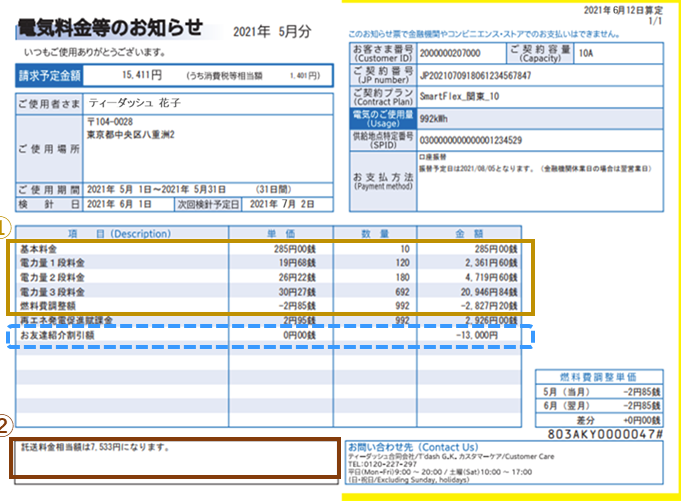Select the billing month 2021年 5月分
The image size is (681, 501).
pos(272,32)
